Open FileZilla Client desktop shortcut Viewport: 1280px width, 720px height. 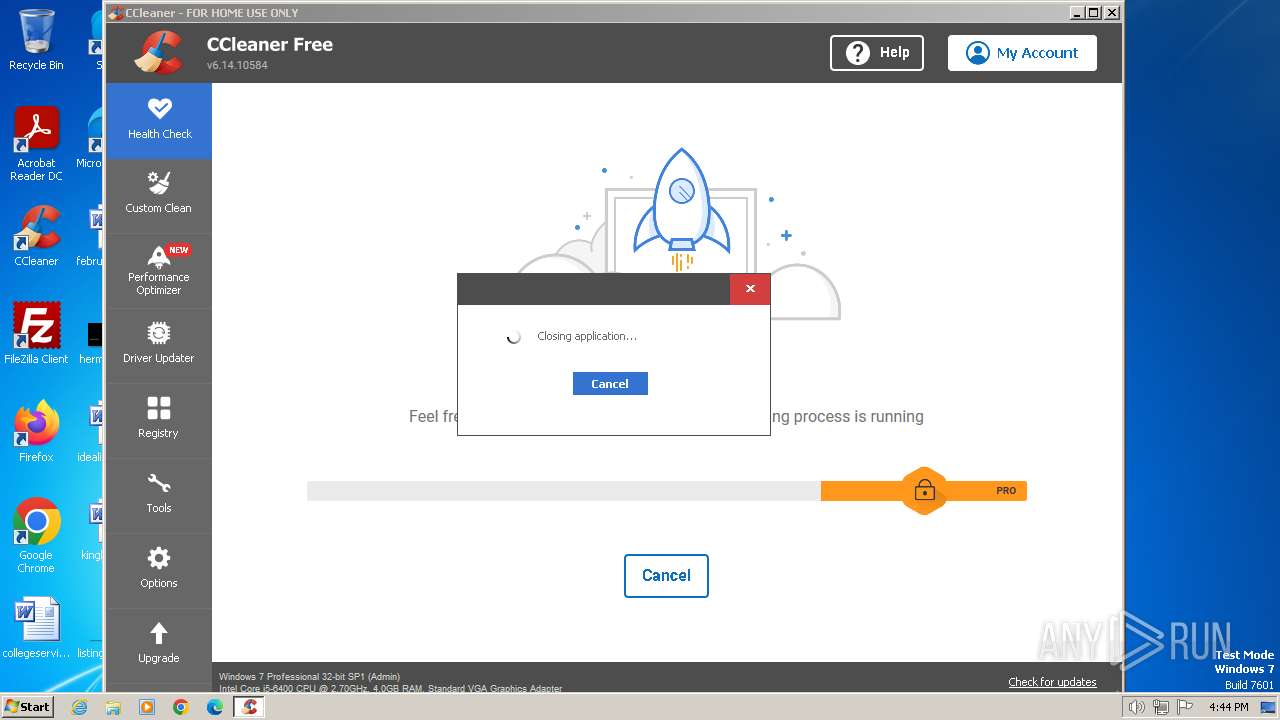(x=36, y=334)
